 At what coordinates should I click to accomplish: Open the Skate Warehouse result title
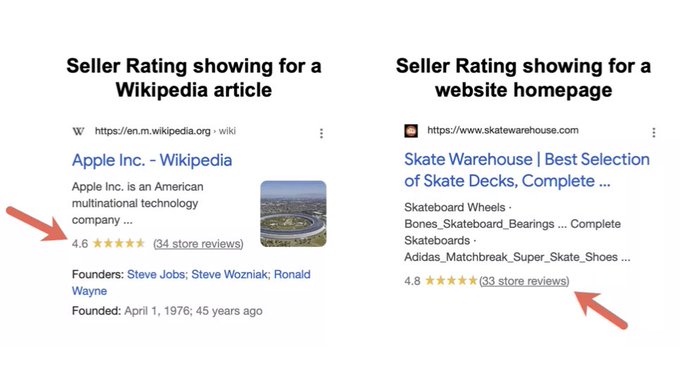coord(527,170)
